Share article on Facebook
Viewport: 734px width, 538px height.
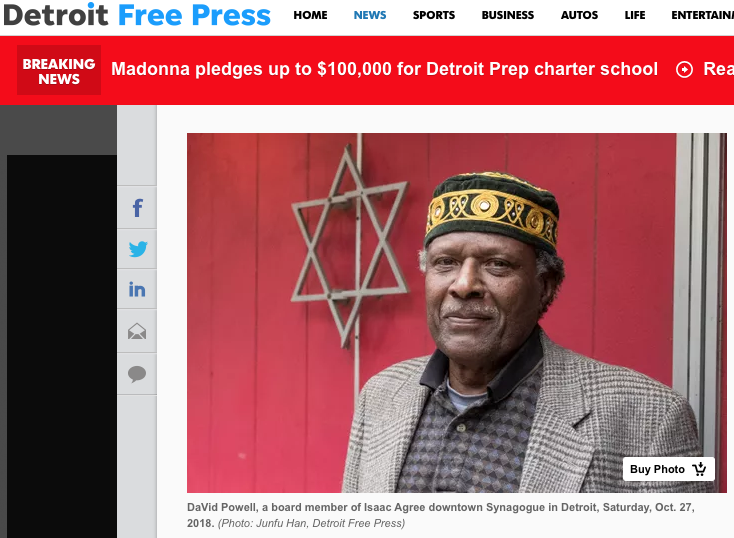click(x=137, y=208)
